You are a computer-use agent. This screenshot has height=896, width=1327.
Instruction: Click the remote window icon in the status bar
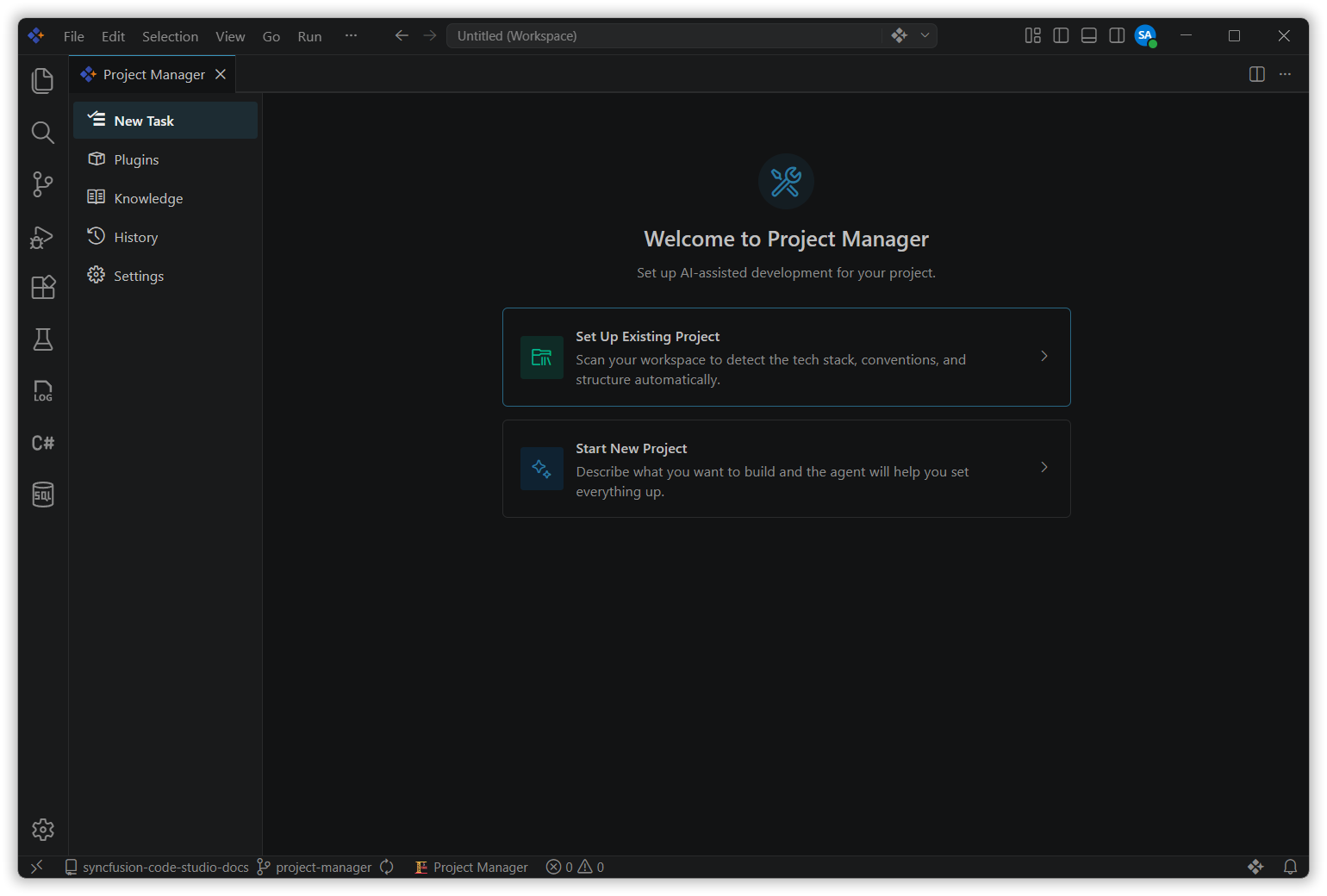point(36,867)
